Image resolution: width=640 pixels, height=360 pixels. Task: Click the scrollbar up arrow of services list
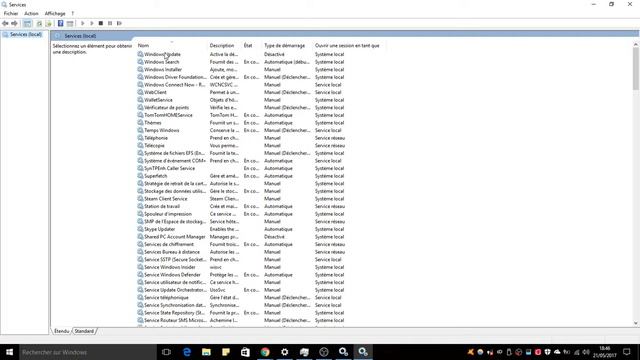[636, 44]
